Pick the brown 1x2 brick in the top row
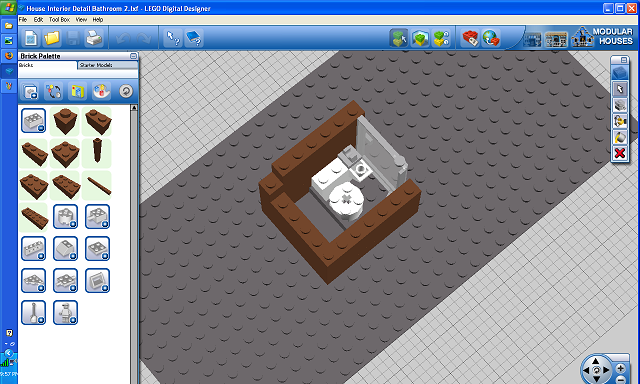The height and width of the screenshot is (384, 640). [x=97, y=121]
